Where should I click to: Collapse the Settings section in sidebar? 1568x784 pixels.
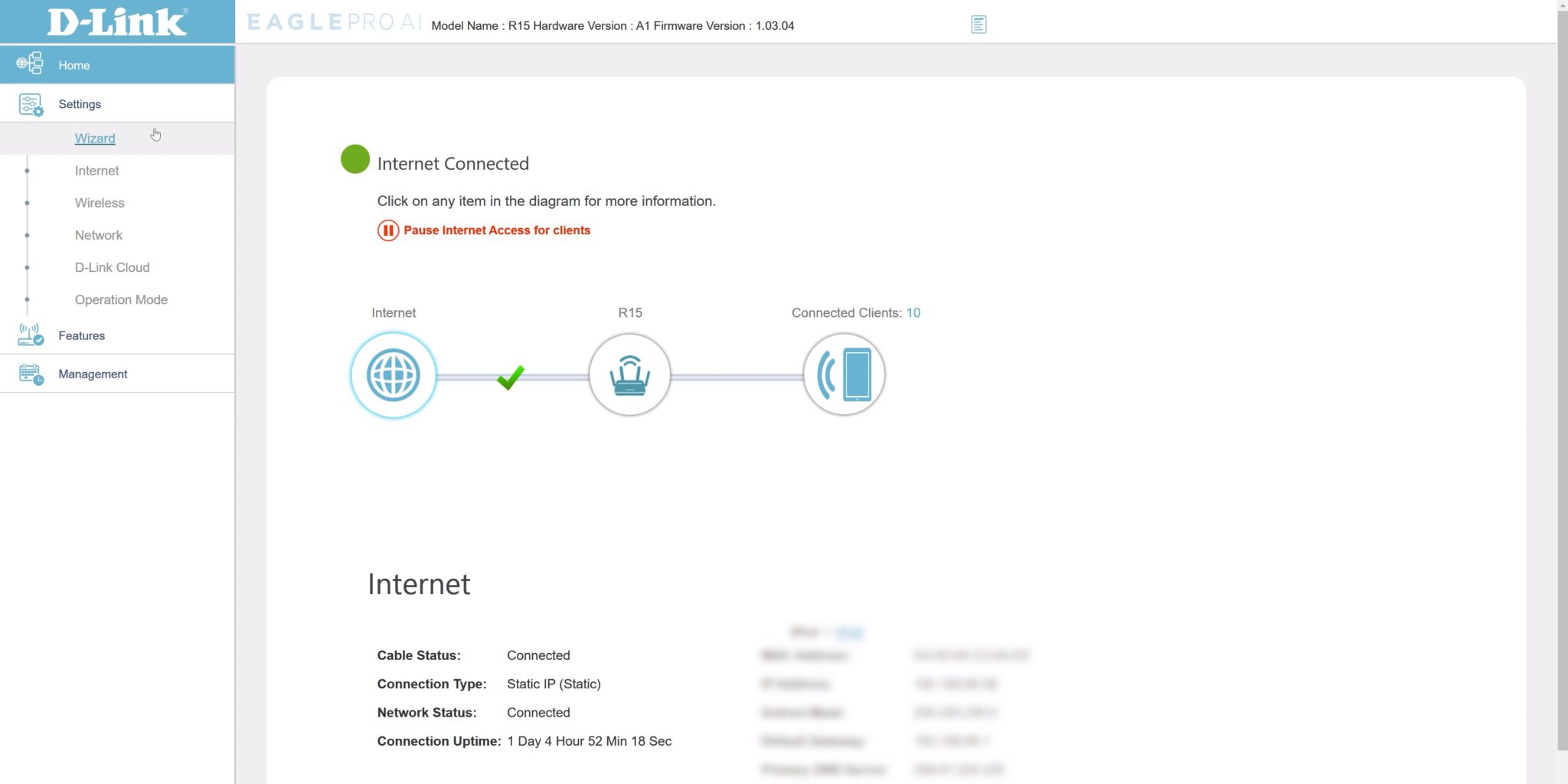80,104
